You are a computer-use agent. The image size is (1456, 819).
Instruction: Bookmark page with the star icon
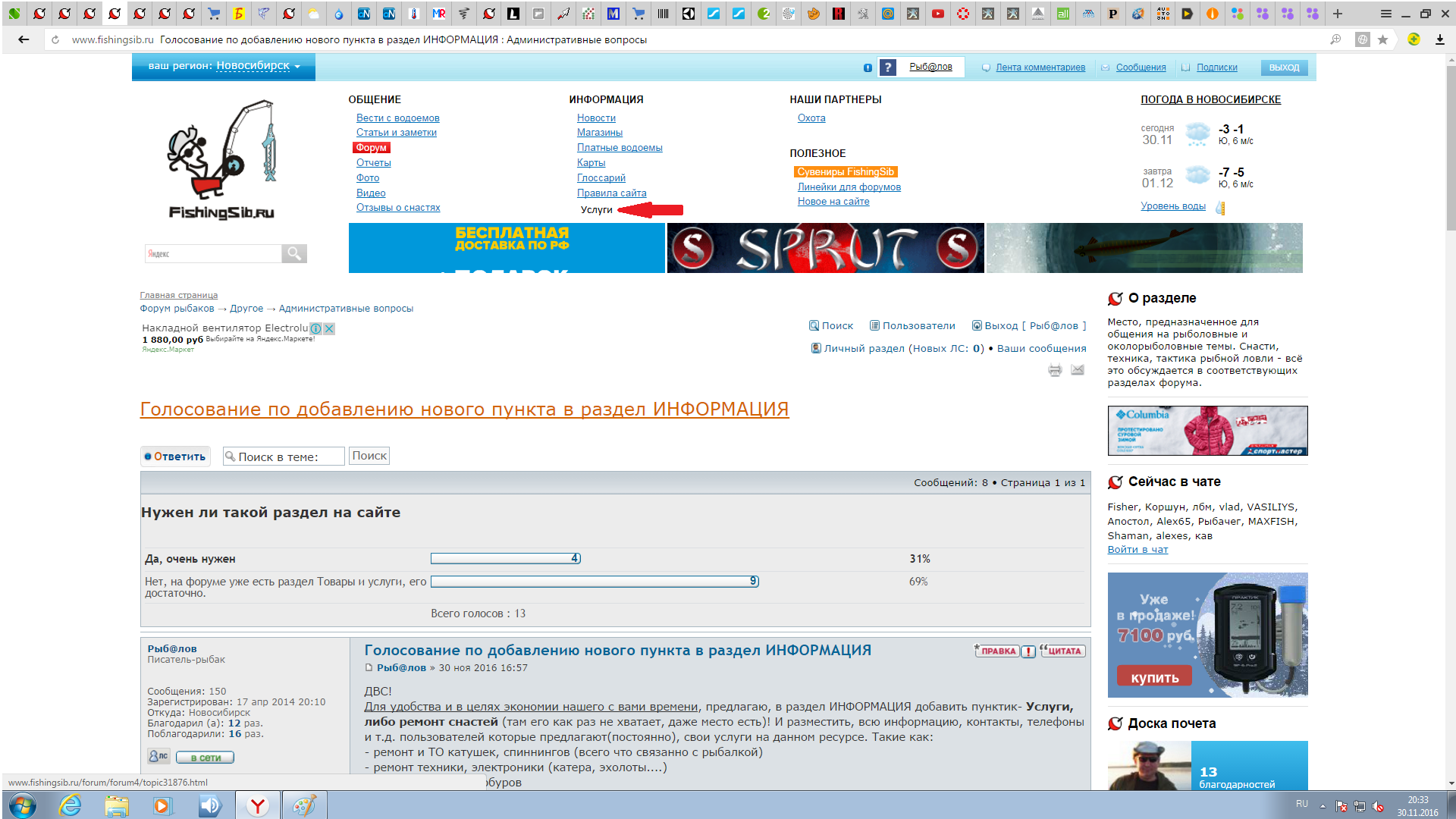pyautogui.click(x=1382, y=39)
